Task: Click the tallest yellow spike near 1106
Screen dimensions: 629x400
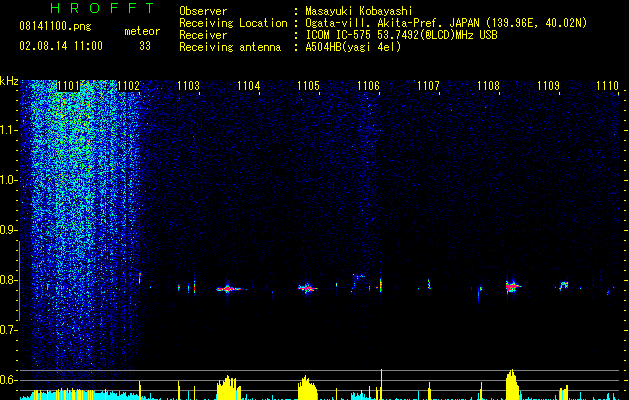Action: (x=381, y=384)
